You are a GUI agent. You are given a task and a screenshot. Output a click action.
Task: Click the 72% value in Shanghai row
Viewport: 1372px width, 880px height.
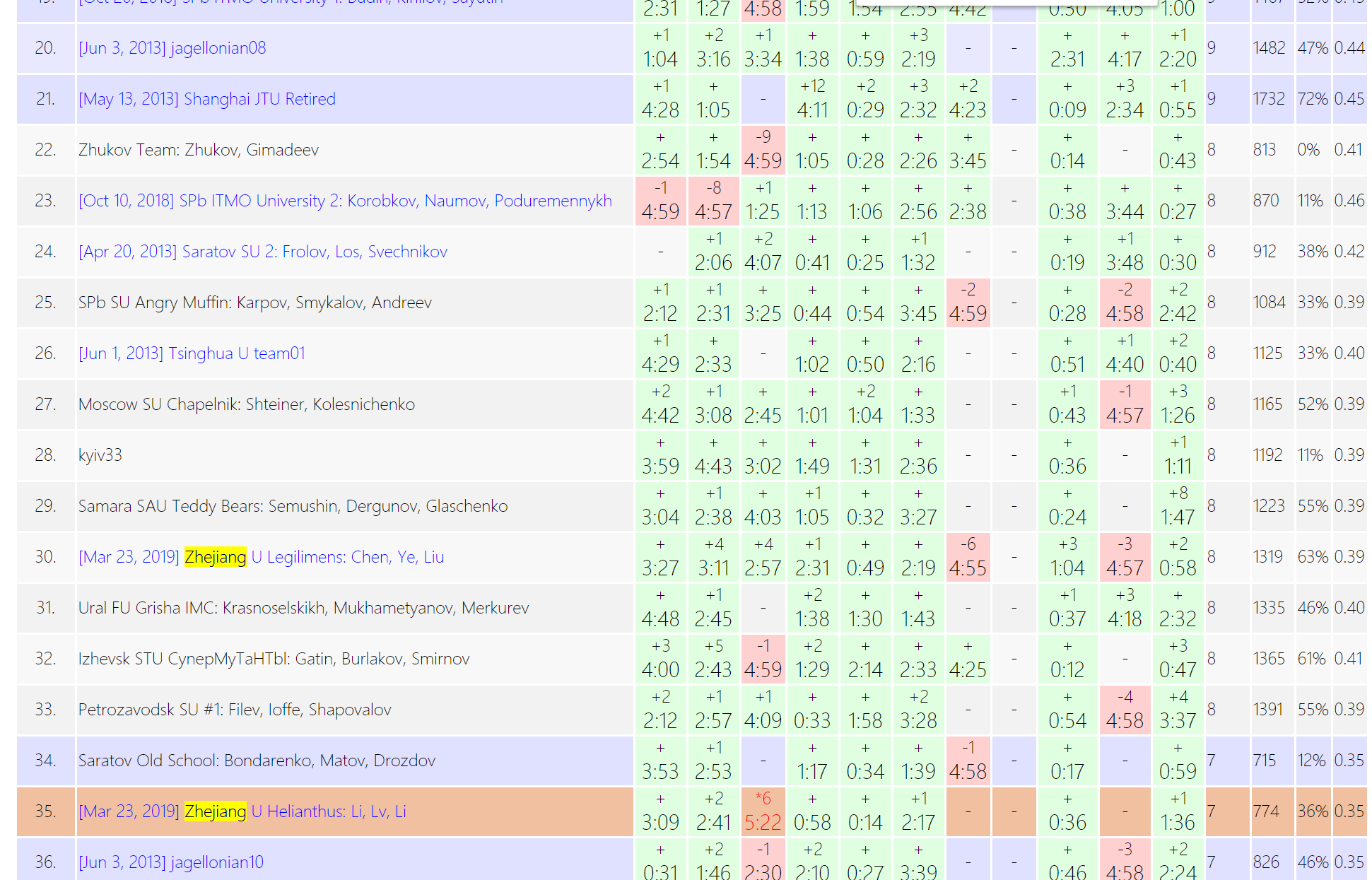(1312, 99)
